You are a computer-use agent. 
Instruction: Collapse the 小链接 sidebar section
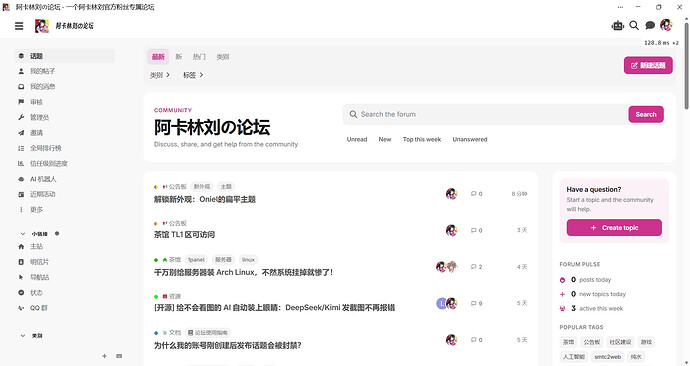point(34,234)
